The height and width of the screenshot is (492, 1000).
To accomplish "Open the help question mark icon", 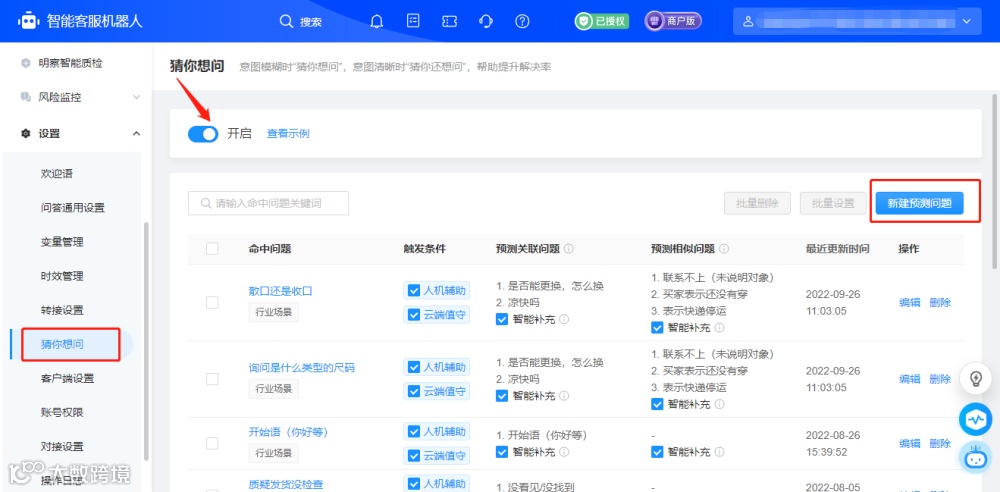I will (522, 21).
